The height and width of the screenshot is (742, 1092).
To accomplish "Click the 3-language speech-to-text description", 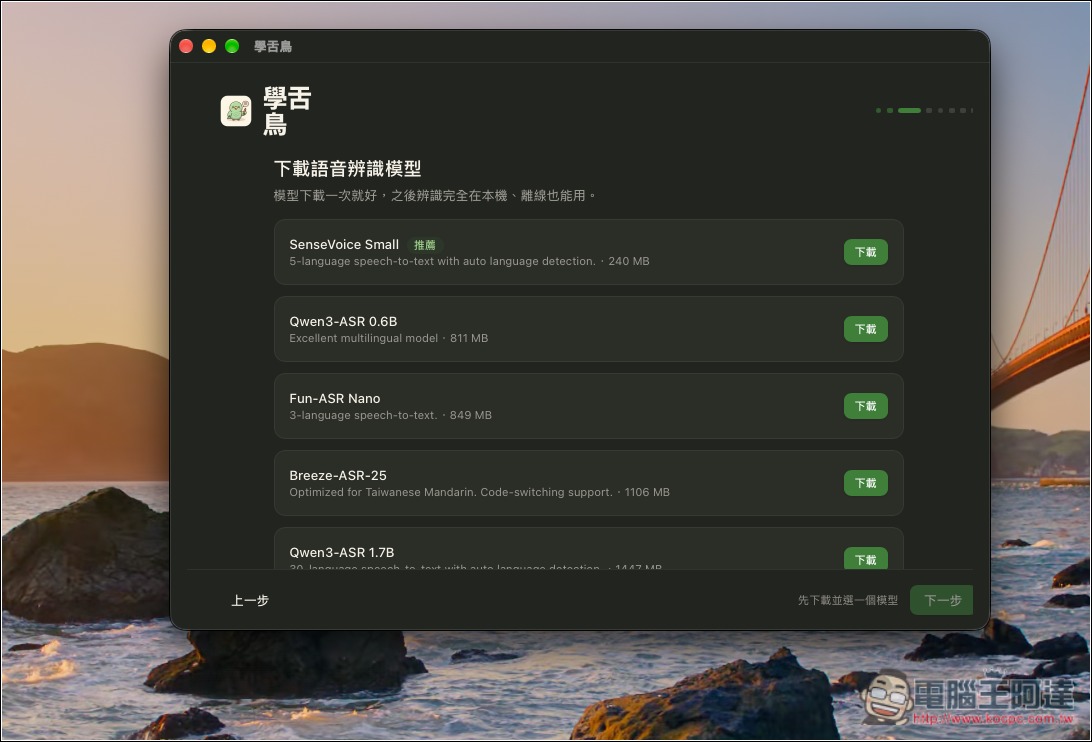I will pyautogui.click(x=391, y=415).
